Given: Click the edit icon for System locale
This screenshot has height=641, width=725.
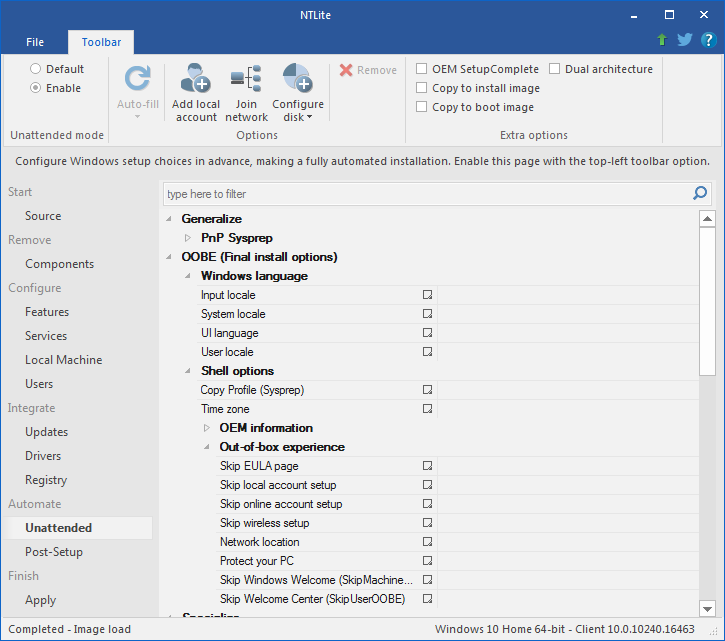Looking at the screenshot, I should [x=427, y=314].
